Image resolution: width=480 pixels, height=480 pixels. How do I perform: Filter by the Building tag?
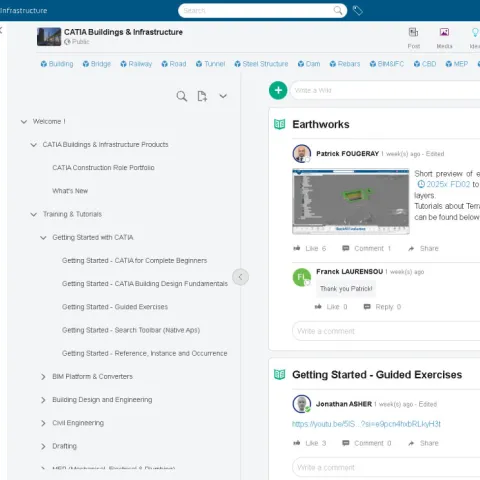[x=57, y=64]
